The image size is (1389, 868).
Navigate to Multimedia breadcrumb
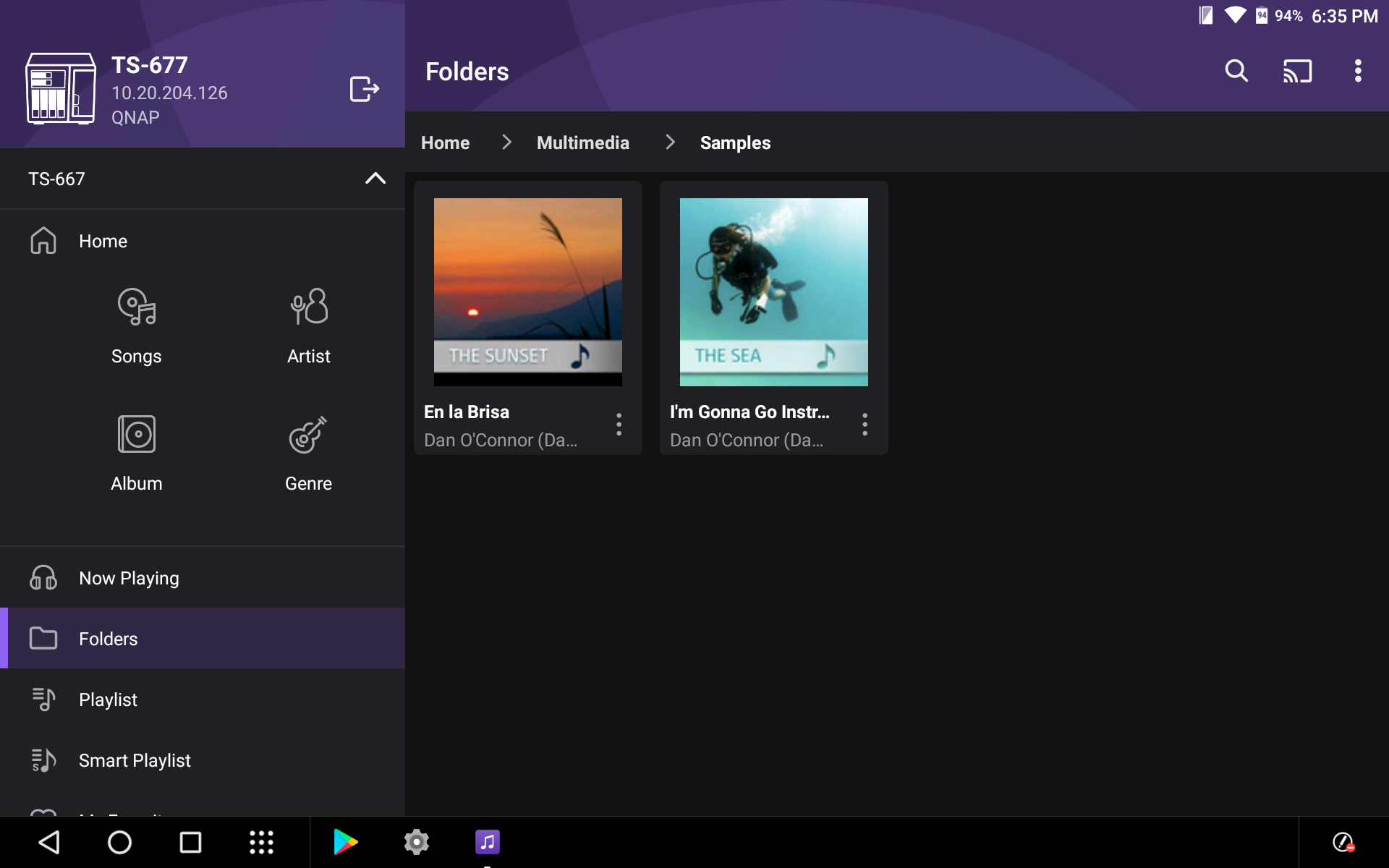pyautogui.click(x=583, y=142)
